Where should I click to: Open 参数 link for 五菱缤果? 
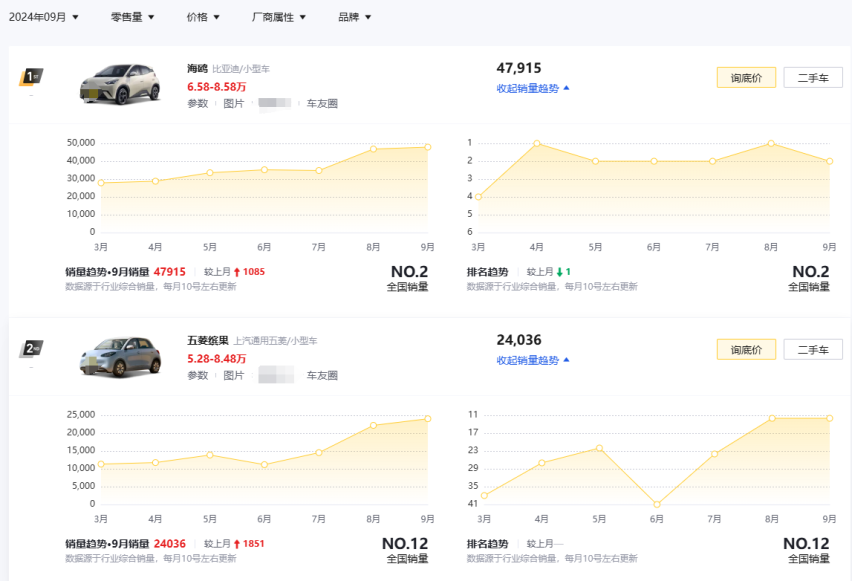point(198,376)
